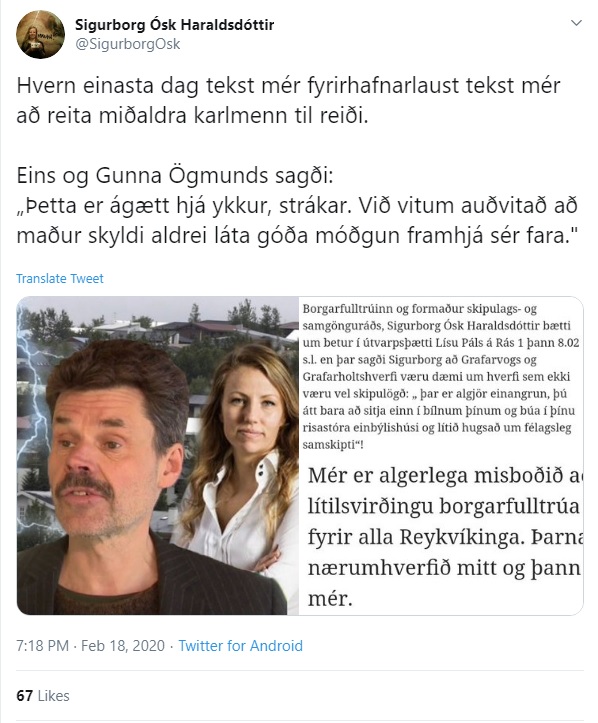View the 67 Likes list
Image resolution: width=598 pixels, height=723 pixels.
tap(43, 695)
